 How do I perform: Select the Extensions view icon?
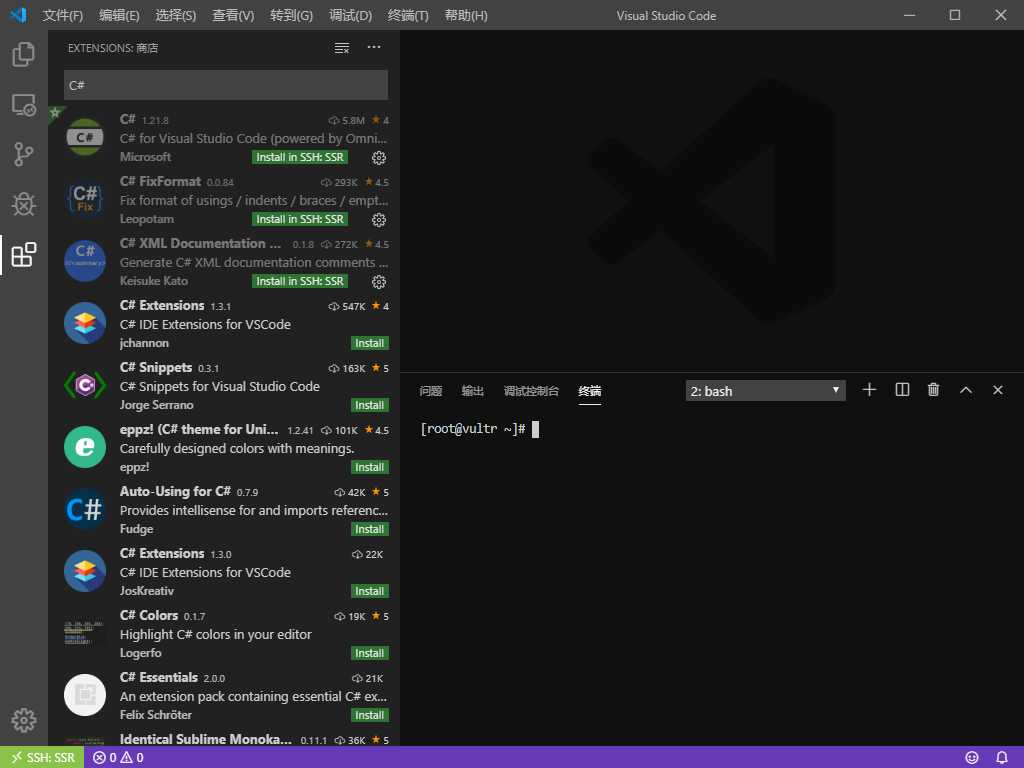[24, 255]
